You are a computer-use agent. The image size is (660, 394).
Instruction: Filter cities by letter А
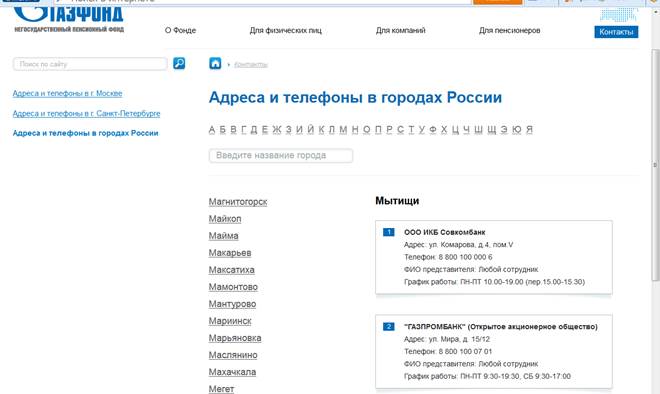[x=212, y=130]
